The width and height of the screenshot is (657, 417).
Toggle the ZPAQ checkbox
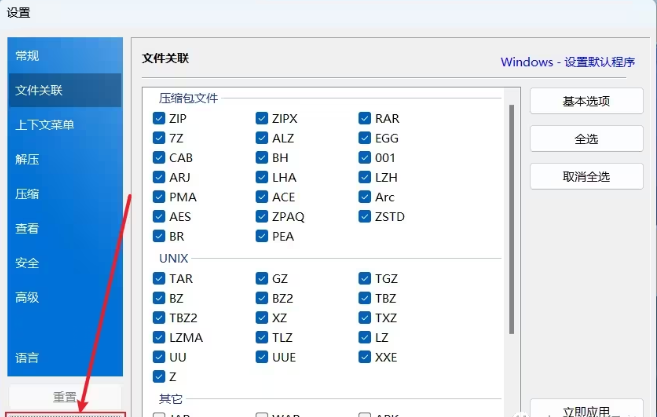[x=261, y=216]
